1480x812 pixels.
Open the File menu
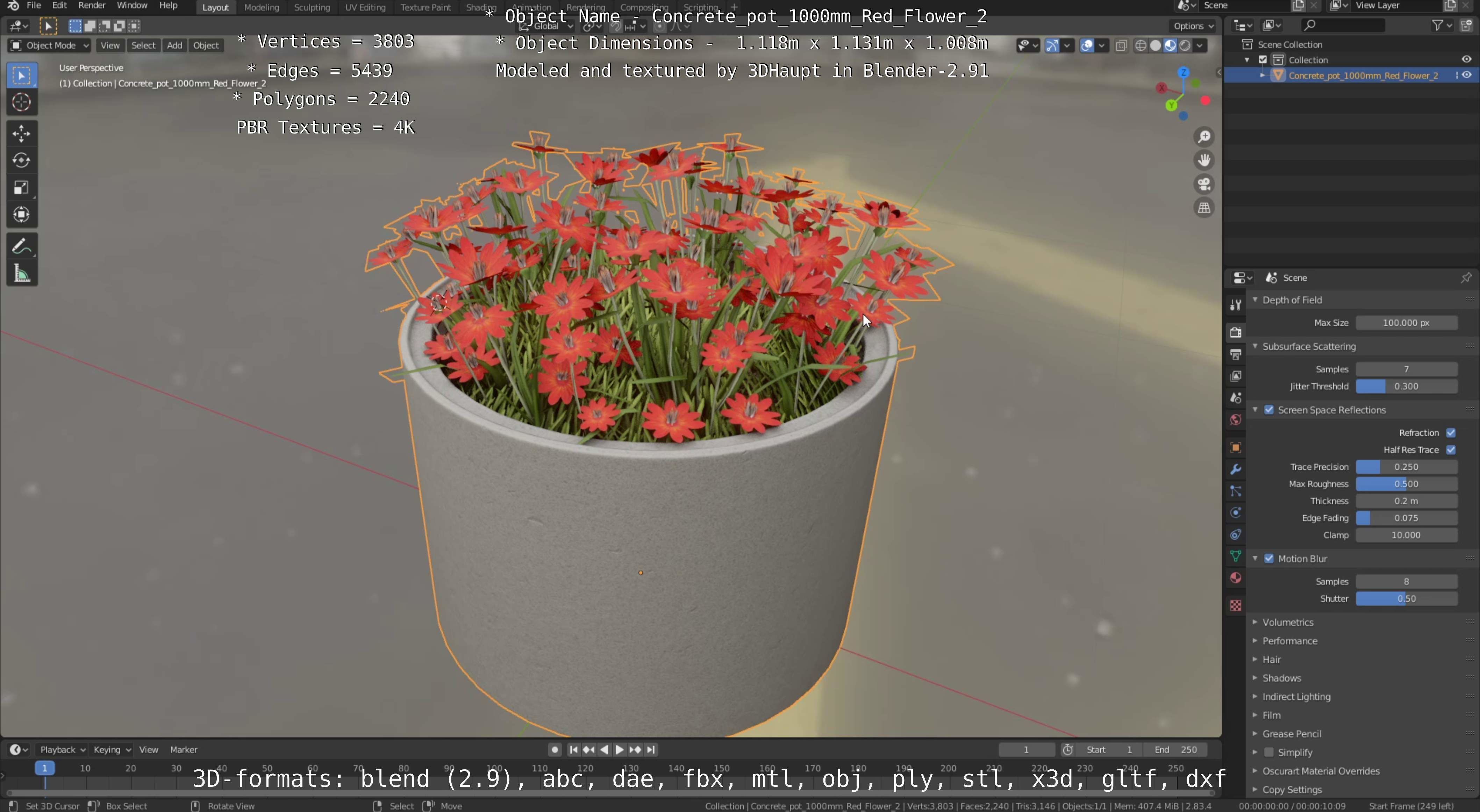point(34,6)
